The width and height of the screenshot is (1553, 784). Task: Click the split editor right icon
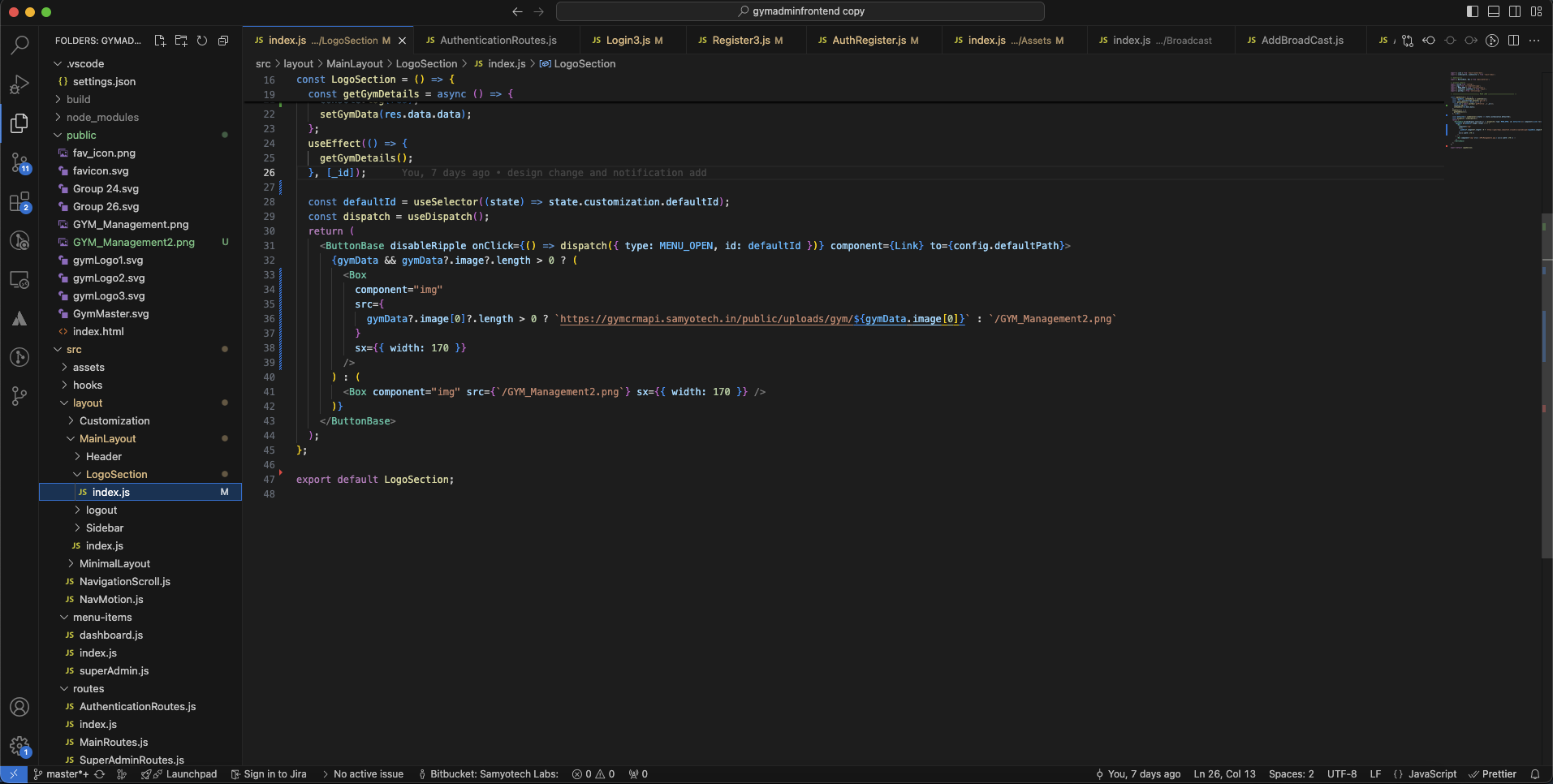click(x=1513, y=41)
